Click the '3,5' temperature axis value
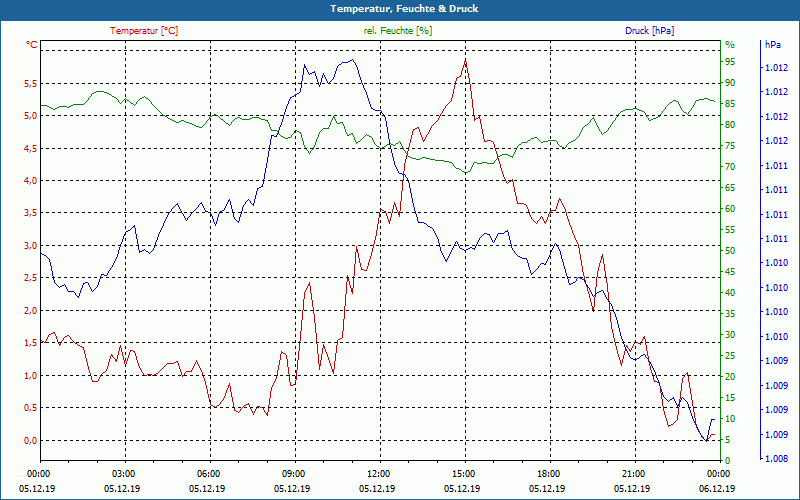Image resolution: width=800 pixels, height=500 pixels. tap(31, 213)
